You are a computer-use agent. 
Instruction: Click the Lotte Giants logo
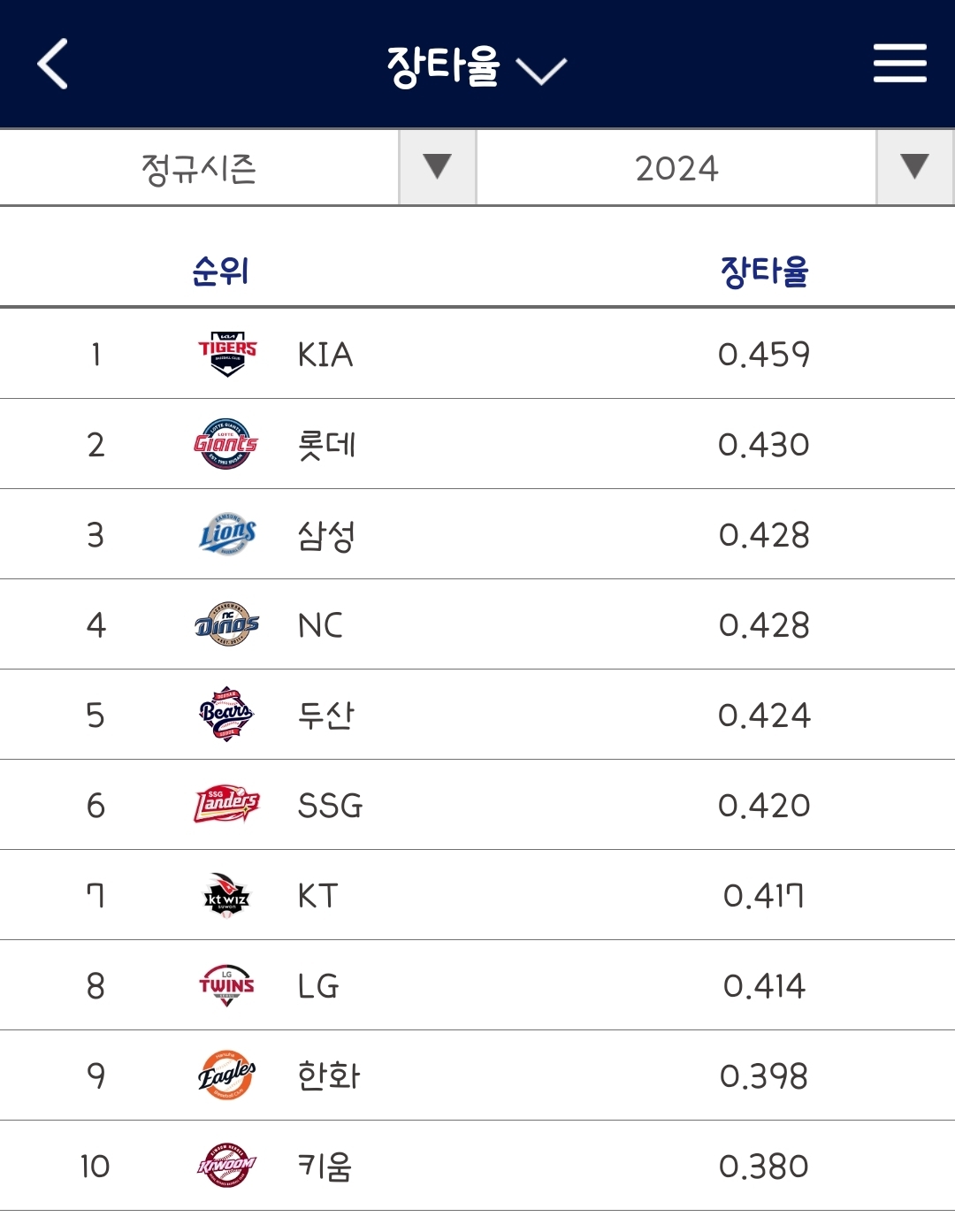(x=226, y=444)
